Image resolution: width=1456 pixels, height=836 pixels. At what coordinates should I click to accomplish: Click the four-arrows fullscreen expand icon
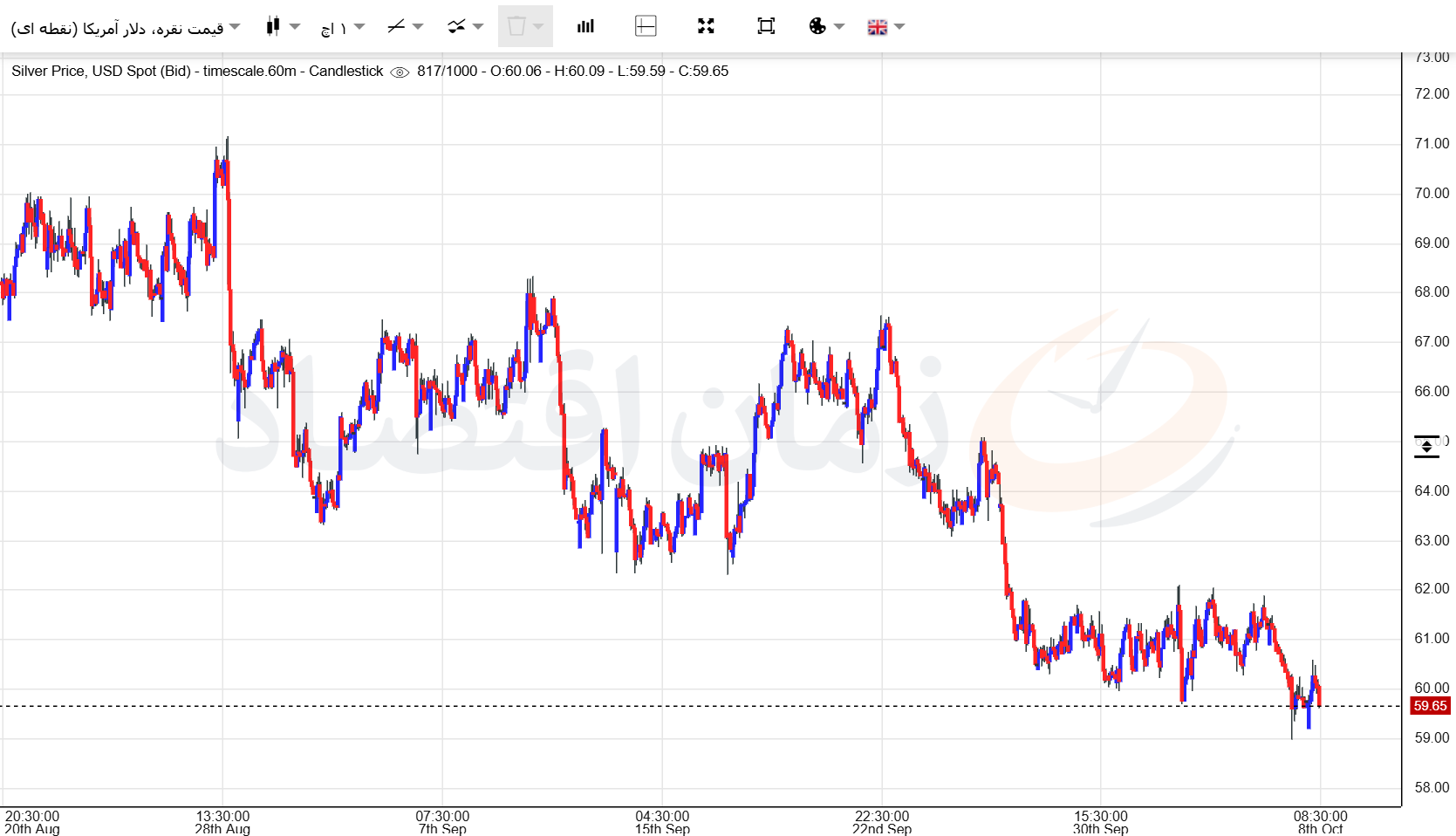pos(706,26)
